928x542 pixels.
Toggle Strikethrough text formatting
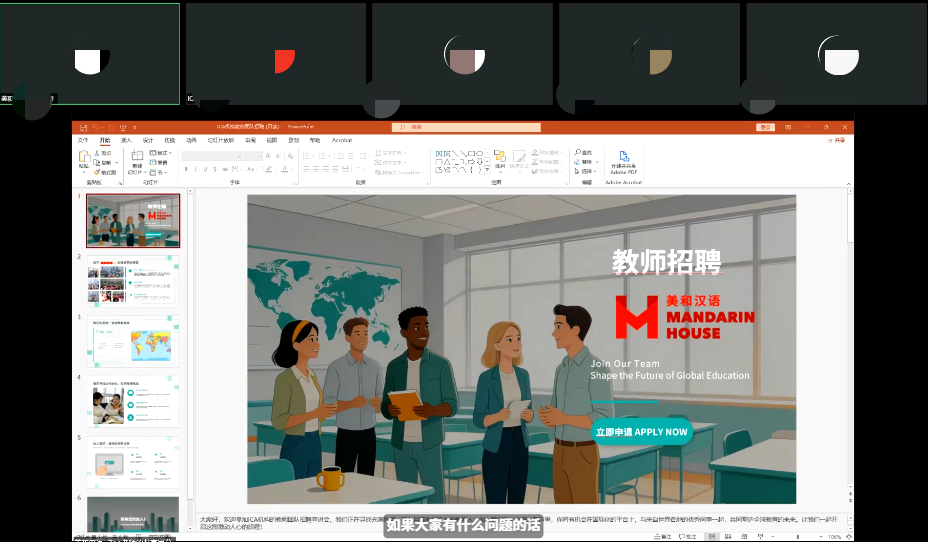point(225,169)
